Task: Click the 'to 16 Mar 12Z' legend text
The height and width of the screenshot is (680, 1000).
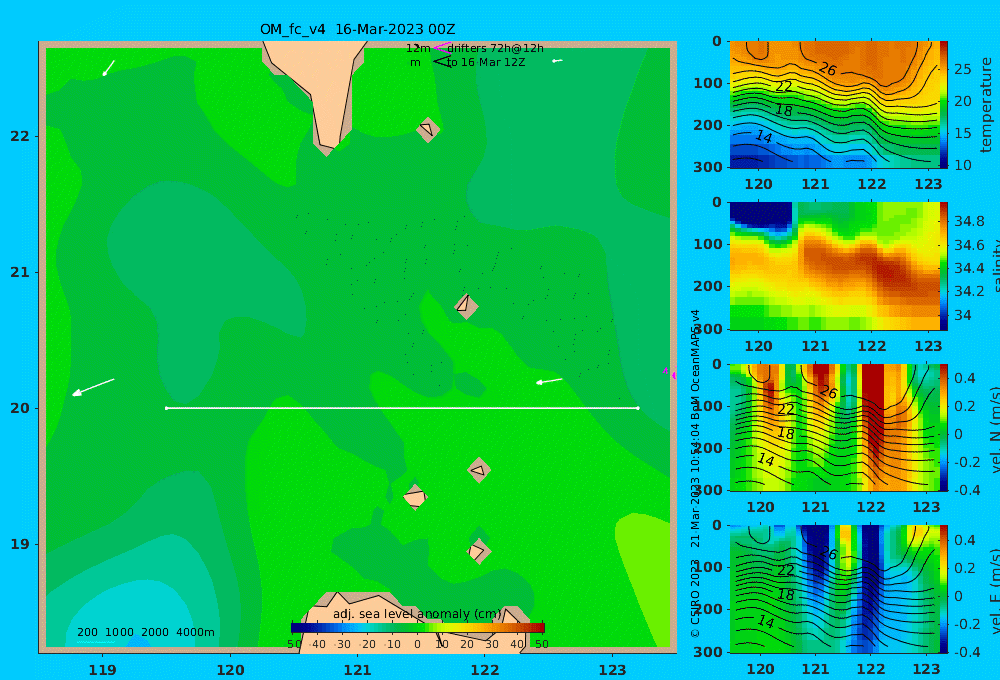Action: tap(485, 62)
